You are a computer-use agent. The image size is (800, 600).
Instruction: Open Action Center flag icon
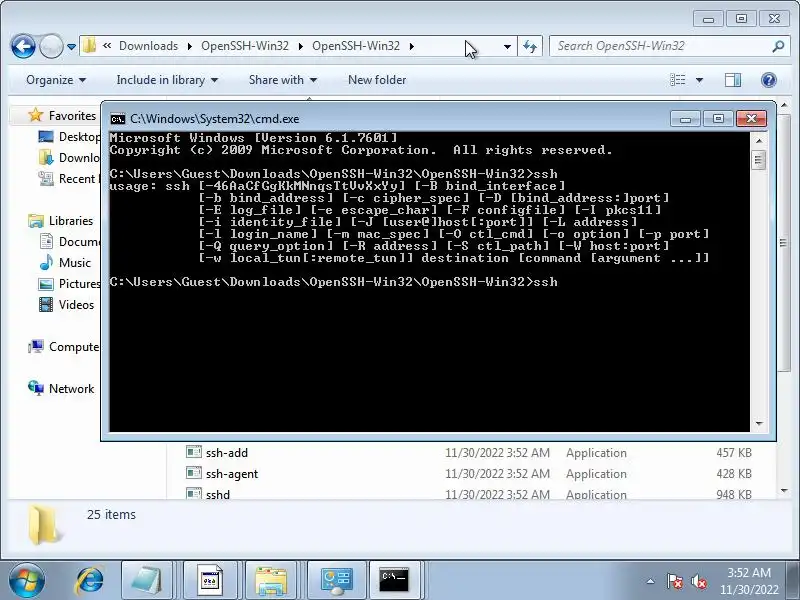tap(674, 581)
